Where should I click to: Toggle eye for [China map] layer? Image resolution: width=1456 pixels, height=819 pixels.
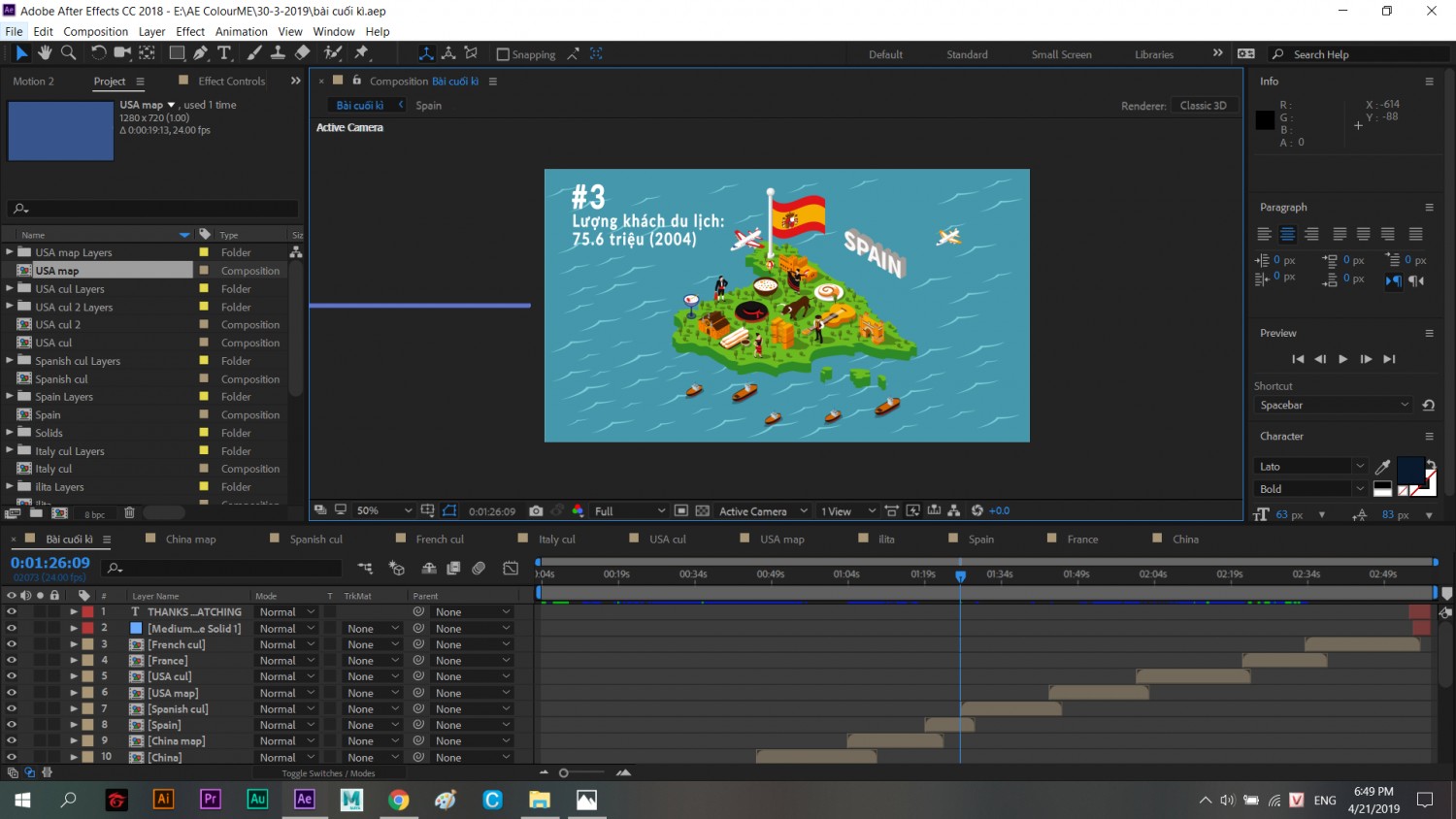click(12, 741)
